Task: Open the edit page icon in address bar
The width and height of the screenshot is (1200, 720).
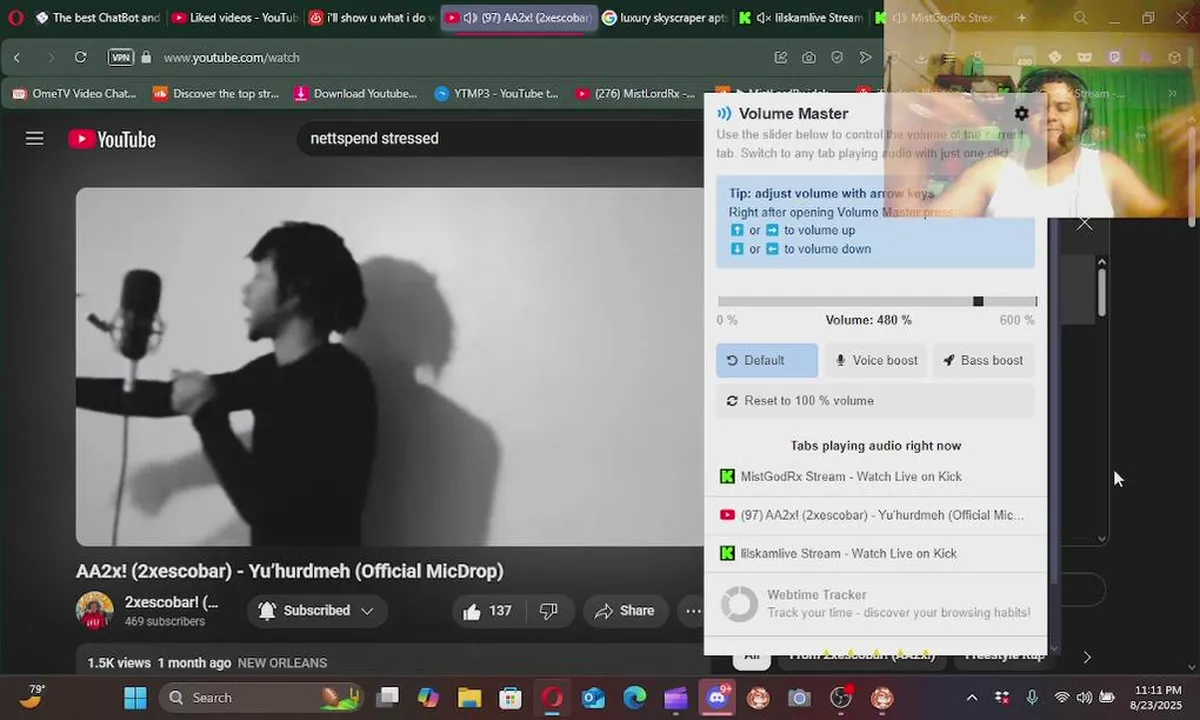Action: click(x=780, y=57)
